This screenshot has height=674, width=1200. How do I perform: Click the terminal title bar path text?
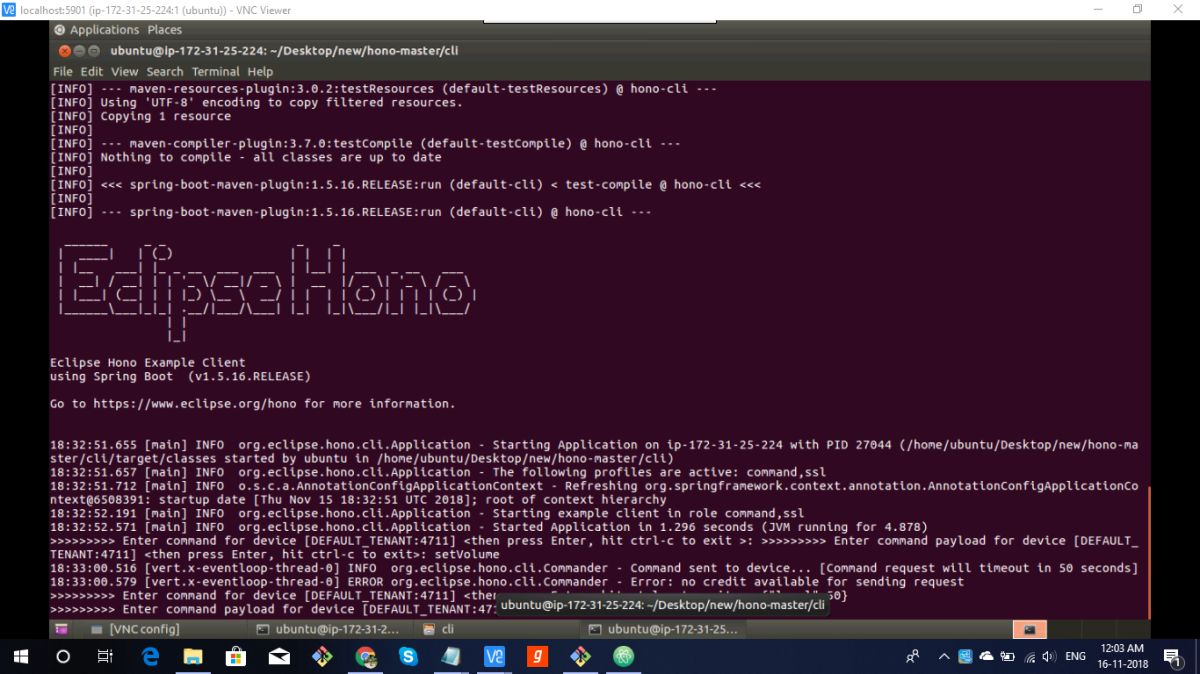point(285,50)
